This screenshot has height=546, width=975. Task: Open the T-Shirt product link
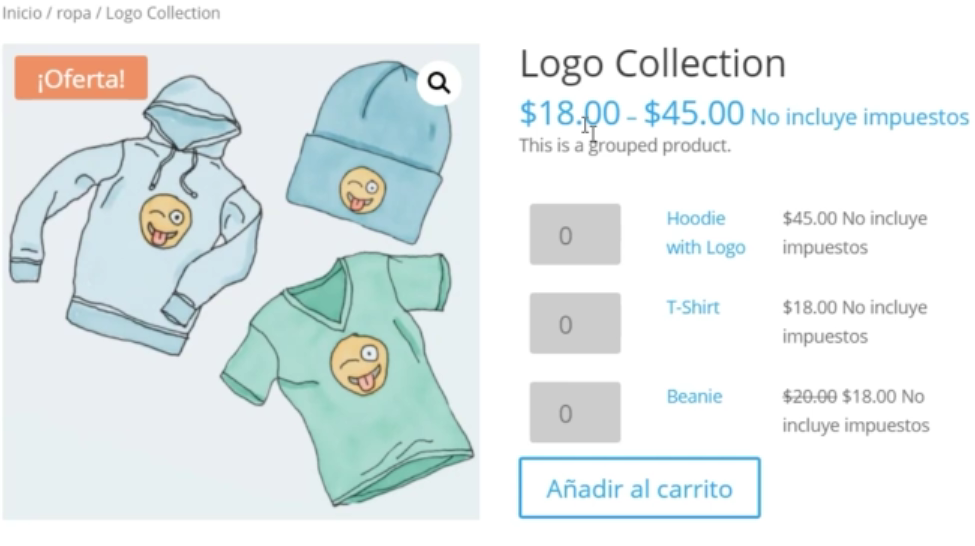point(693,307)
